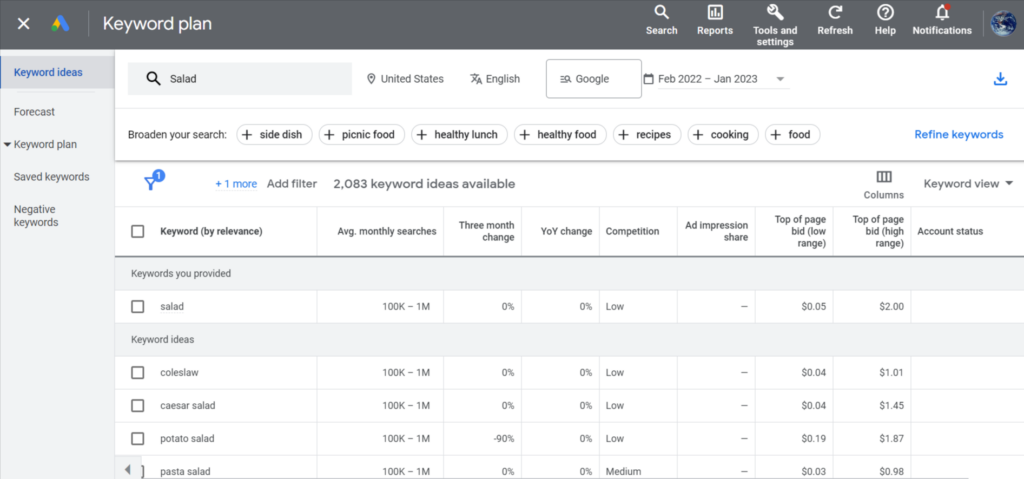Click the Medium competition value for pasta salad
Screen dimensions: 1024x479
[623, 471]
